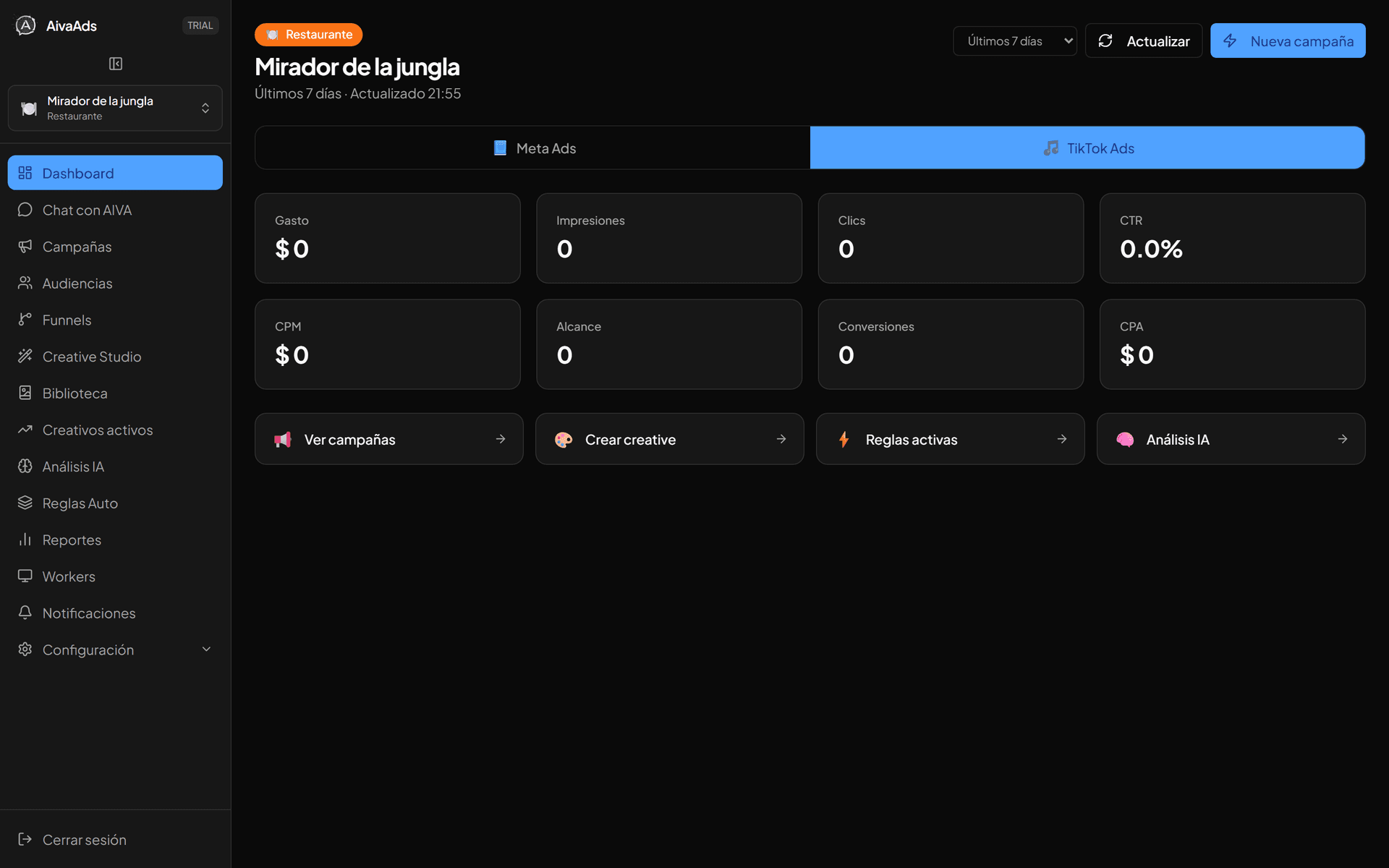Open the Ver campañas shortcut card
The width and height of the screenshot is (1389, 868).
tap(388, 439)
